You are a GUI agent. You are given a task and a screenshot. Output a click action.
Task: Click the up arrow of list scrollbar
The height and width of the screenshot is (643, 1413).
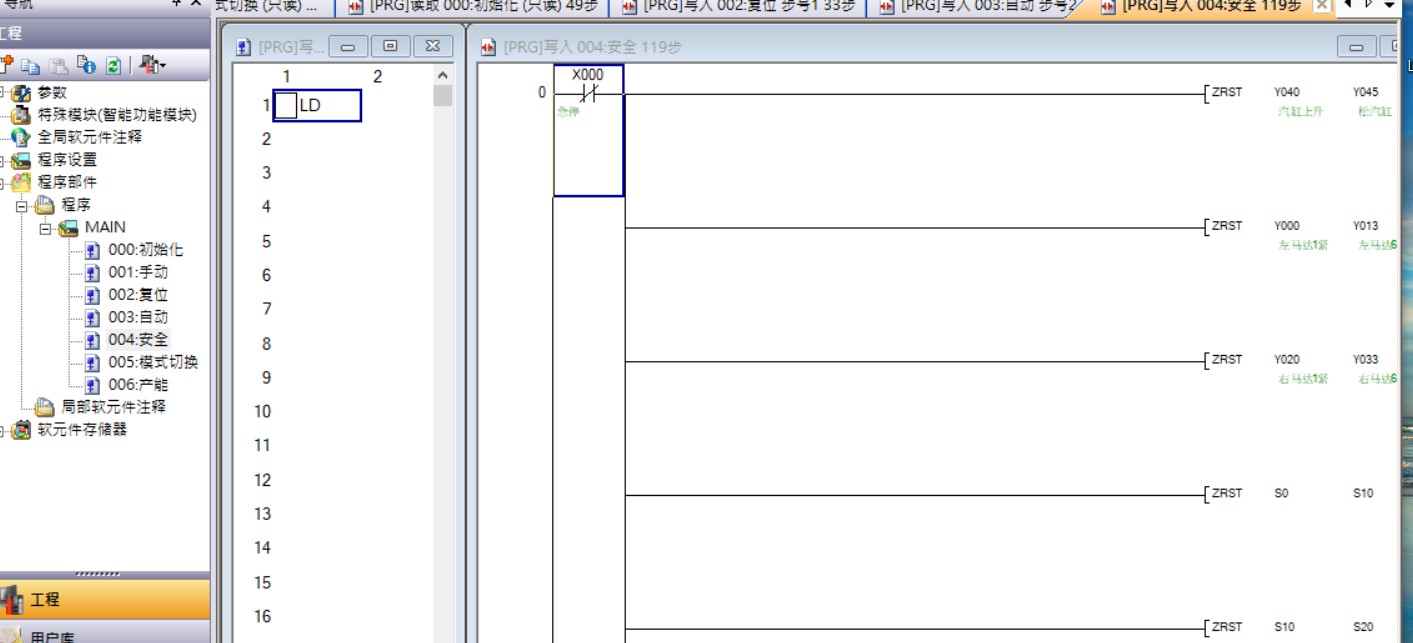click(x=443, y=76)
